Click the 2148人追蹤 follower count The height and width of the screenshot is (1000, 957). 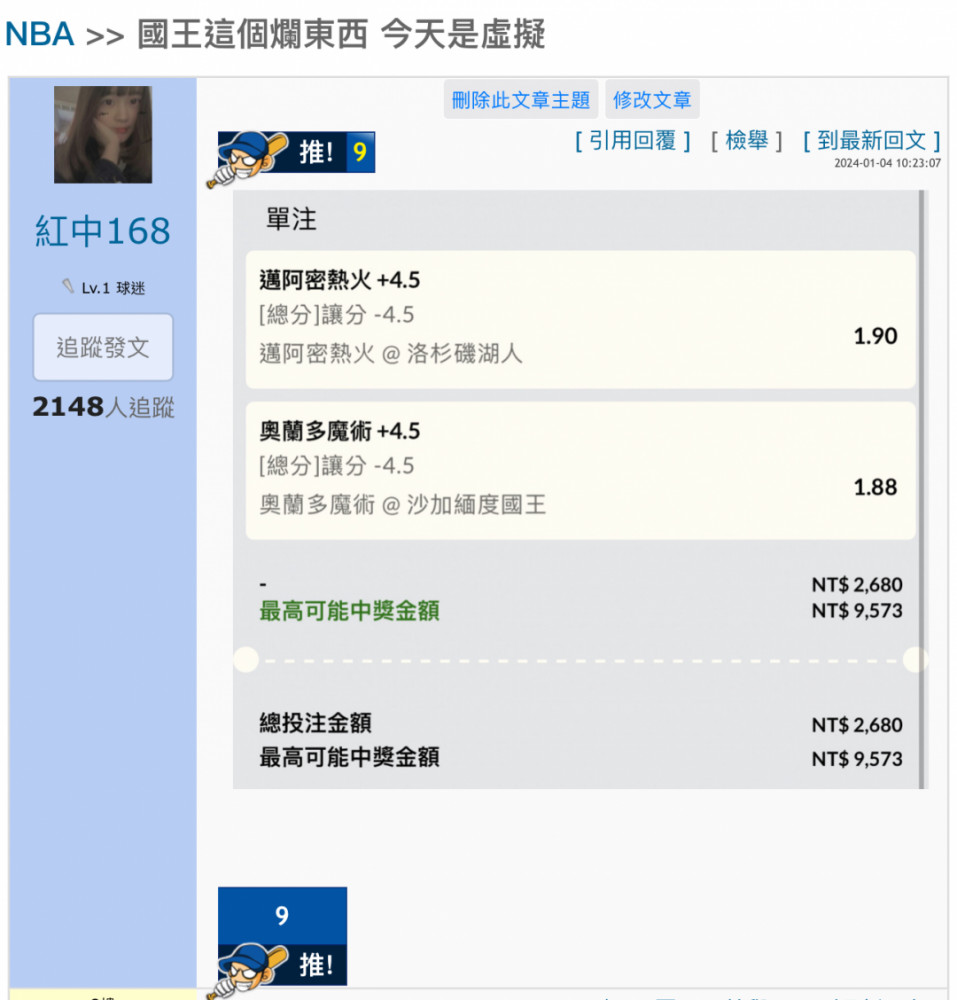pyautogui.click(x=103, y=407)
